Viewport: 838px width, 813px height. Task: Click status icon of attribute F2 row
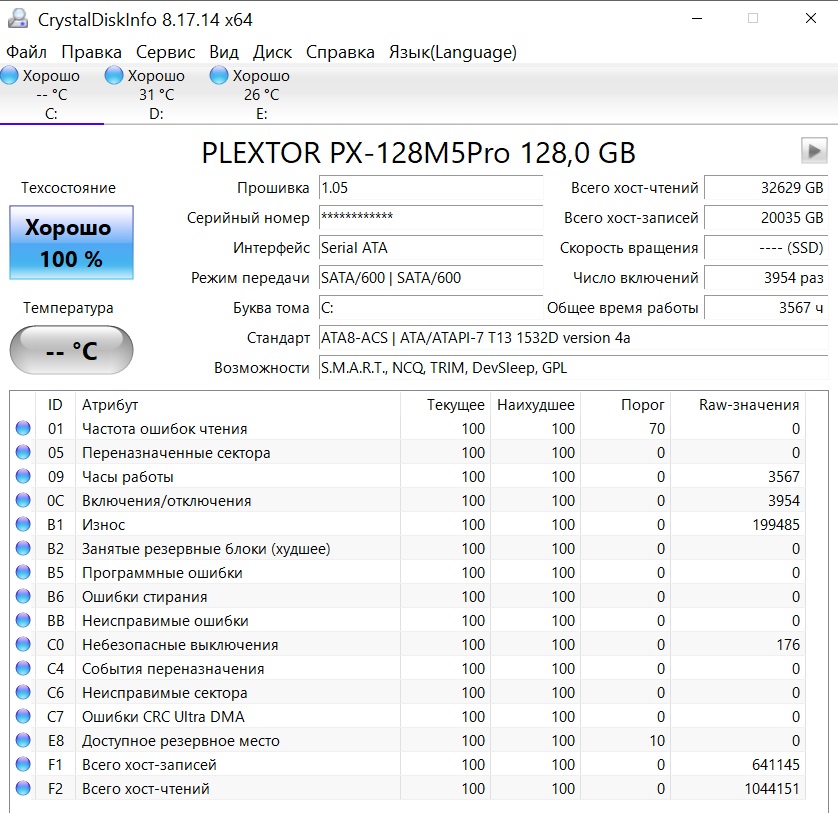pos(23,789)
